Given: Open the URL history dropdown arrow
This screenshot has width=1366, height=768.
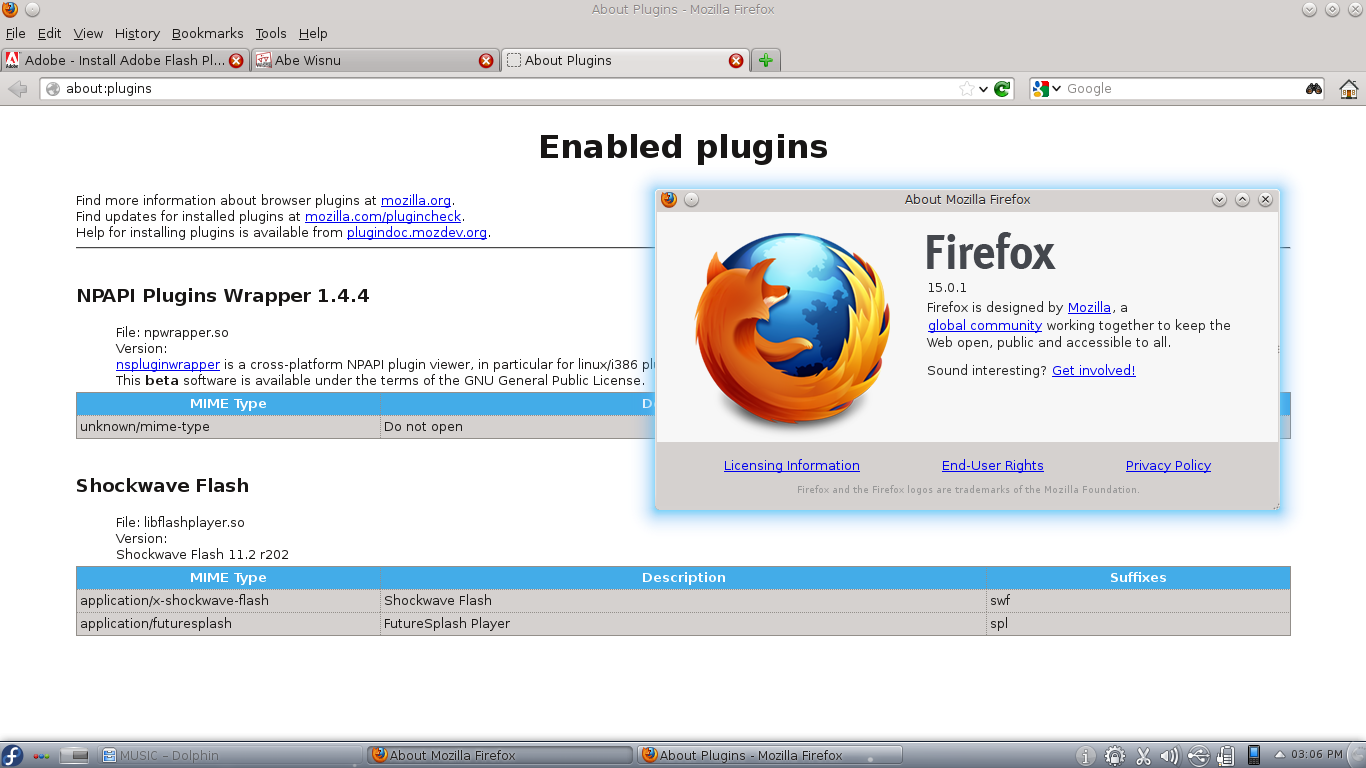Looking at the screenshot, I should 984,89.
